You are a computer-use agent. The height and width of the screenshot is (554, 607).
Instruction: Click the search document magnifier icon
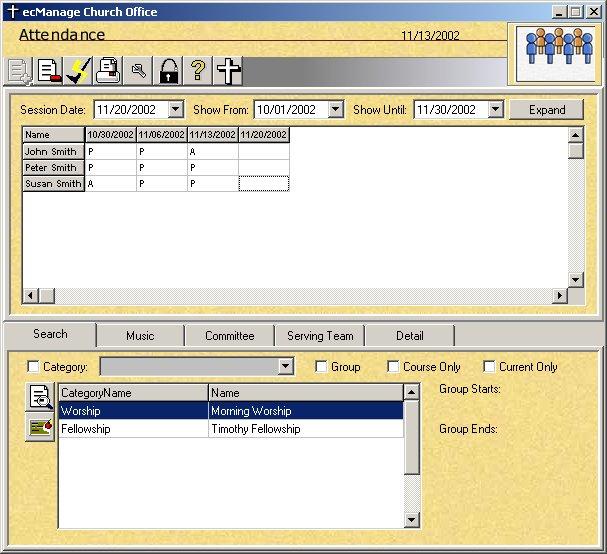tap(40, 397)
